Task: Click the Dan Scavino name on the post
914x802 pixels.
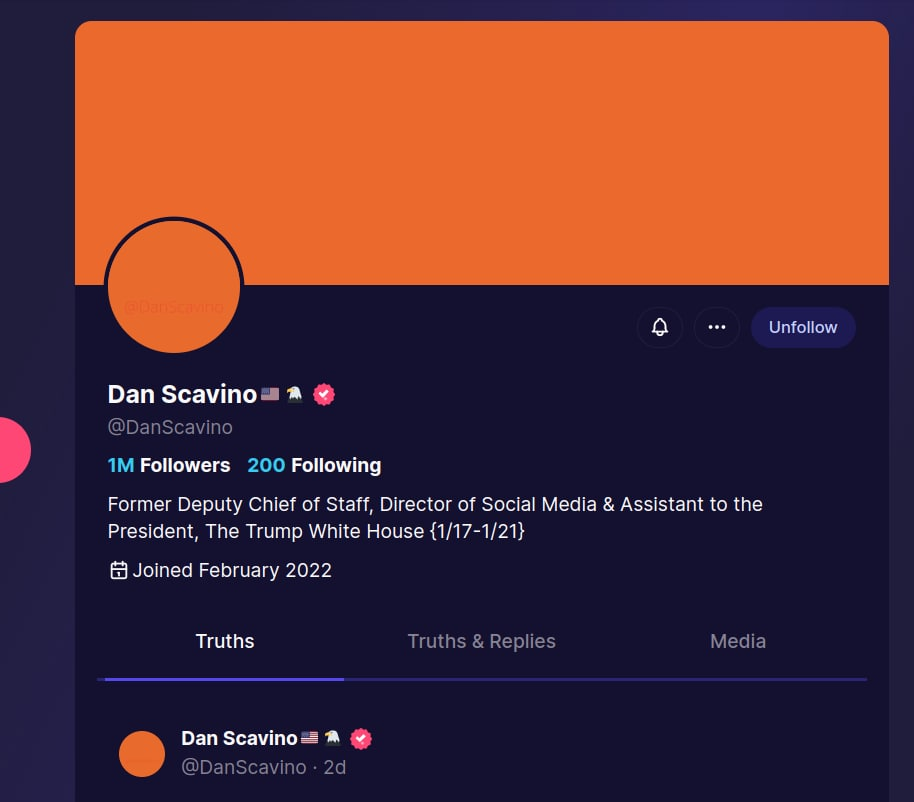Action: (x=239, y=738)
